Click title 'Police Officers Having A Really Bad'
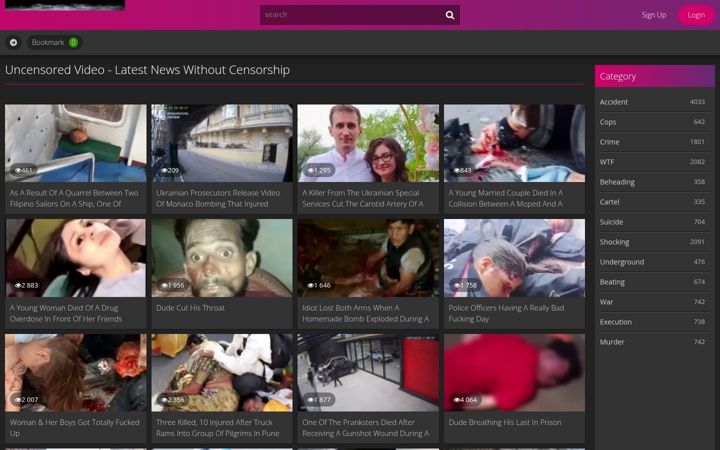Viewport: 720px width, 450px height. pos(506,308)
